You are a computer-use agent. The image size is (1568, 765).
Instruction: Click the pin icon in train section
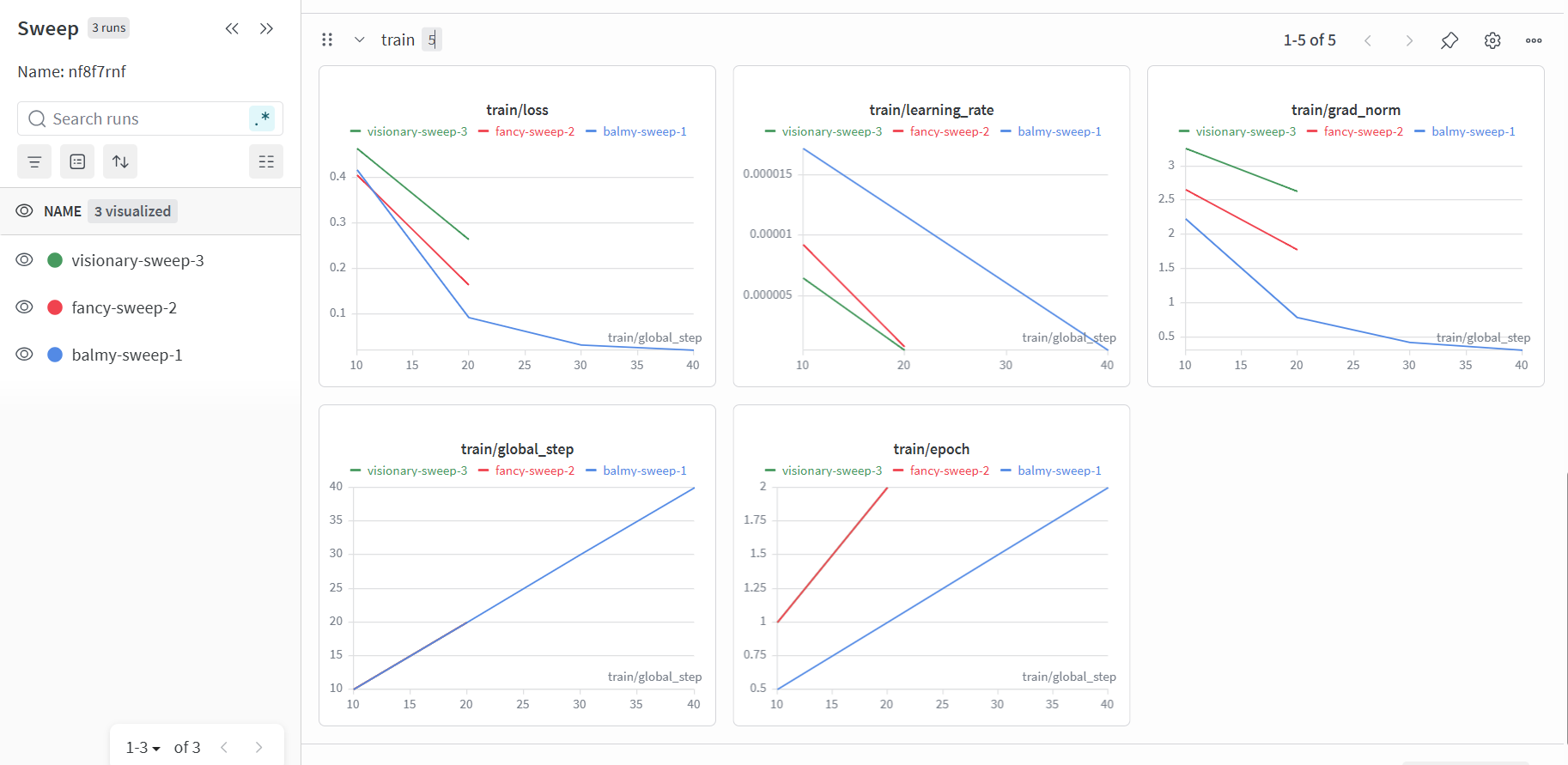1449,40
